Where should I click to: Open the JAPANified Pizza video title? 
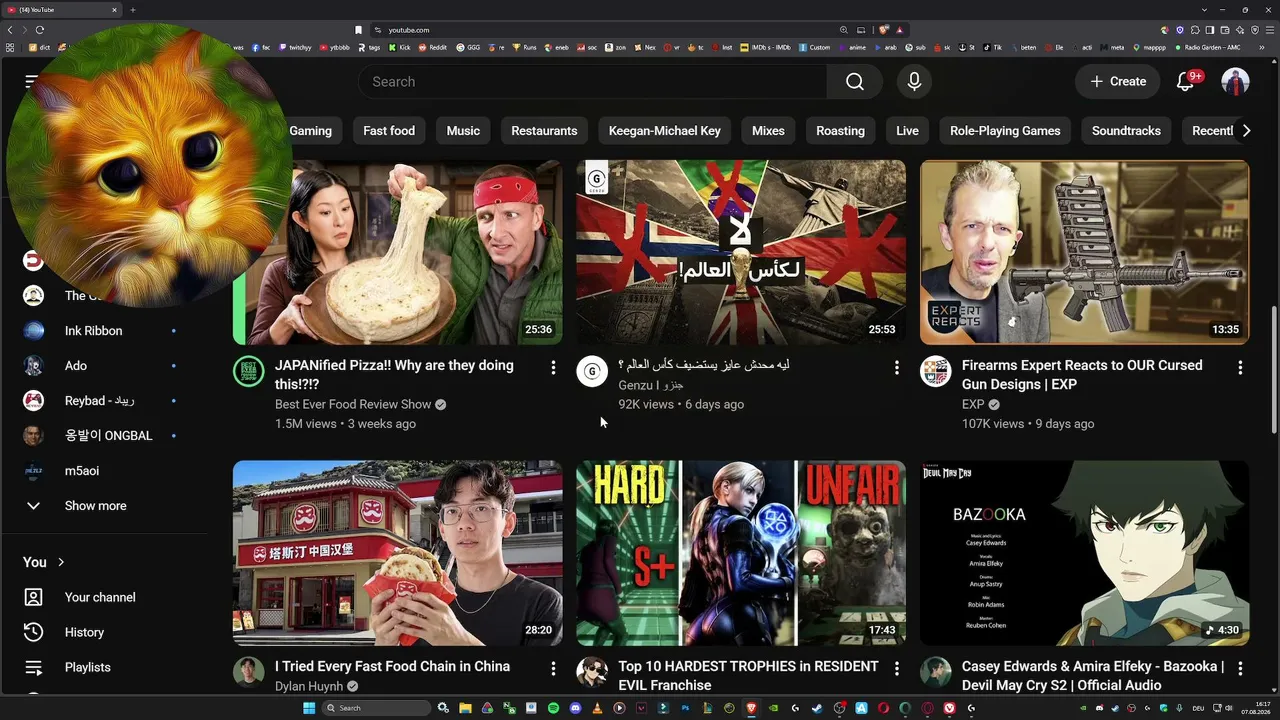pyautogui.click(x=395, y=375)
